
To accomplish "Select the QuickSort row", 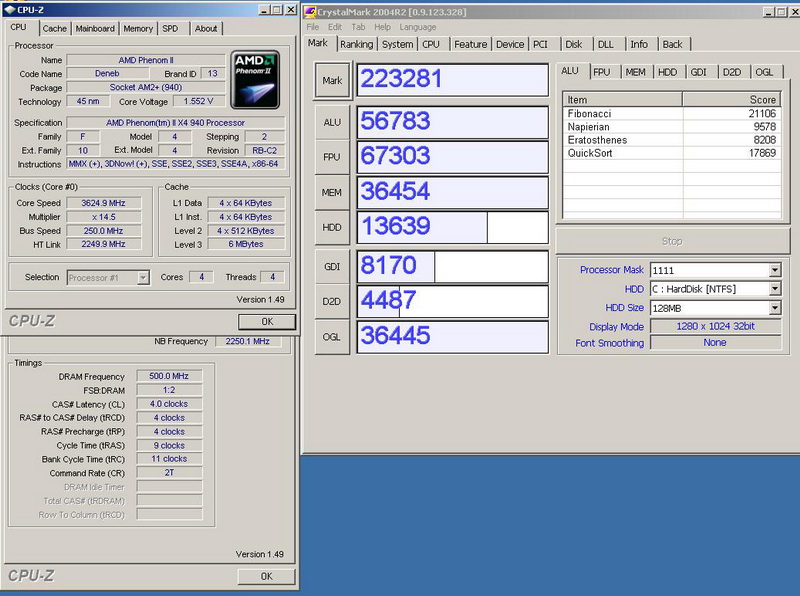I will [x=671, y=153].
